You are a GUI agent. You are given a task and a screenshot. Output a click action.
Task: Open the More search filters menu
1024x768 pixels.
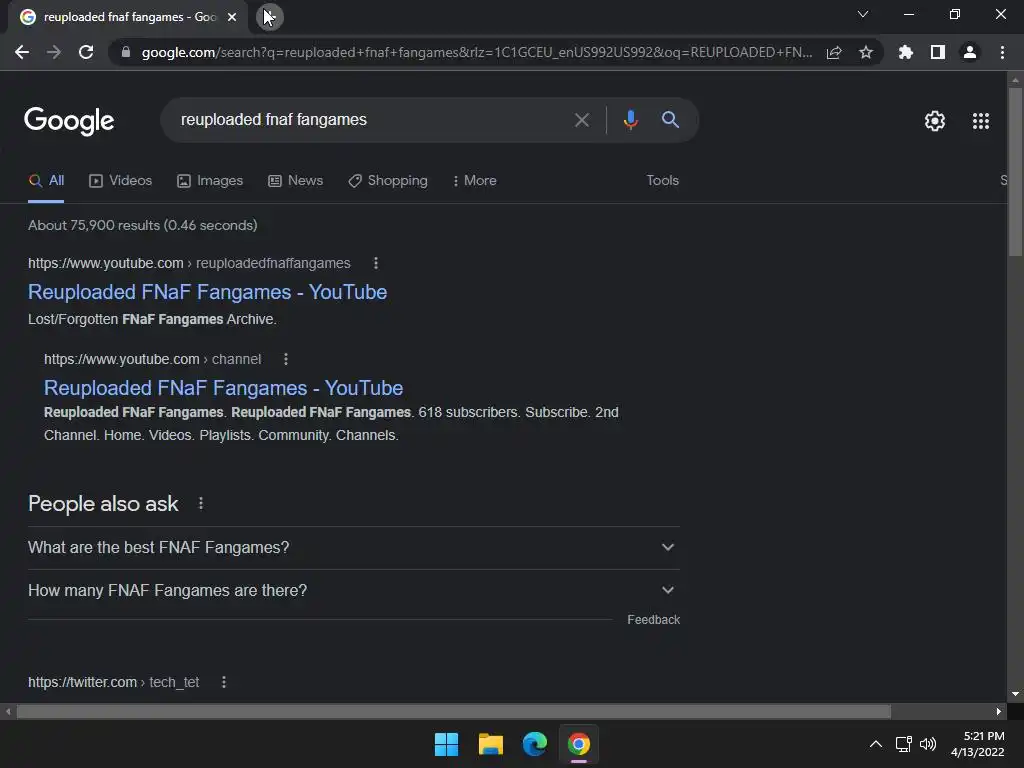point(475,181)
